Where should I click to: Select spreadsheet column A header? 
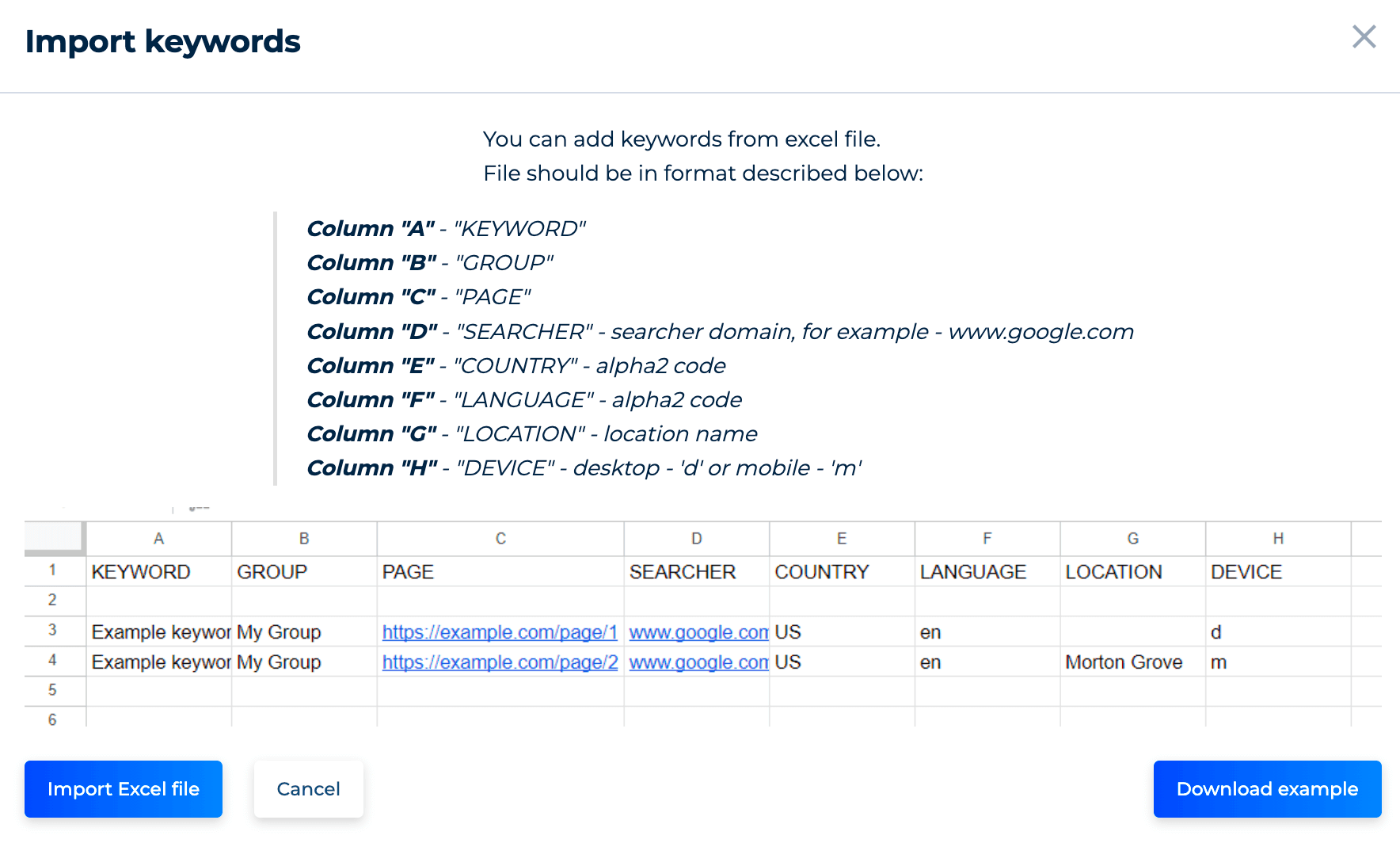click(x=159, y=539)
